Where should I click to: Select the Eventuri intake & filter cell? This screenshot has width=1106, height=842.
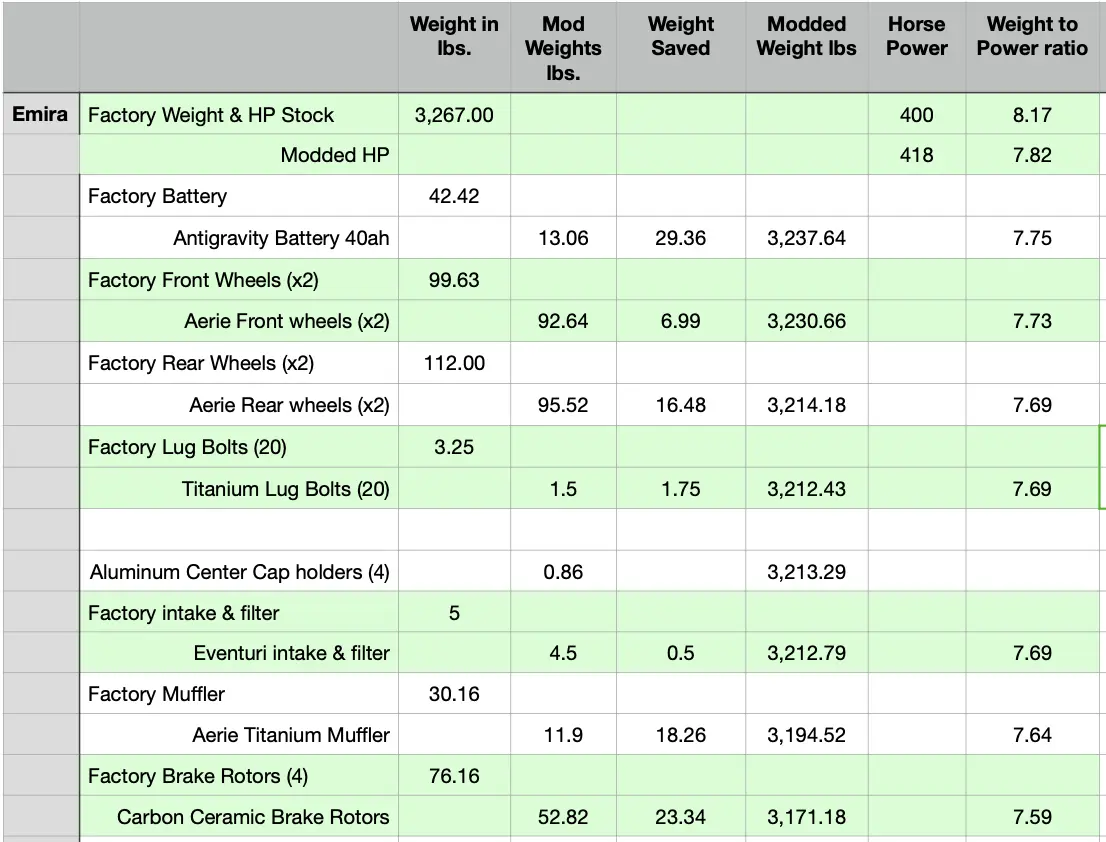pos(291,653)
